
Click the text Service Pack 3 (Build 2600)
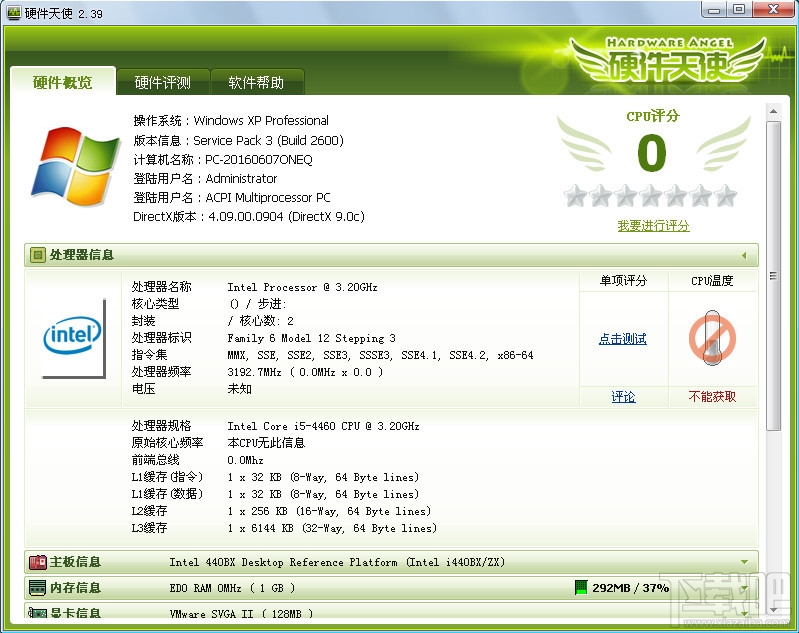(x=269, y=141)
